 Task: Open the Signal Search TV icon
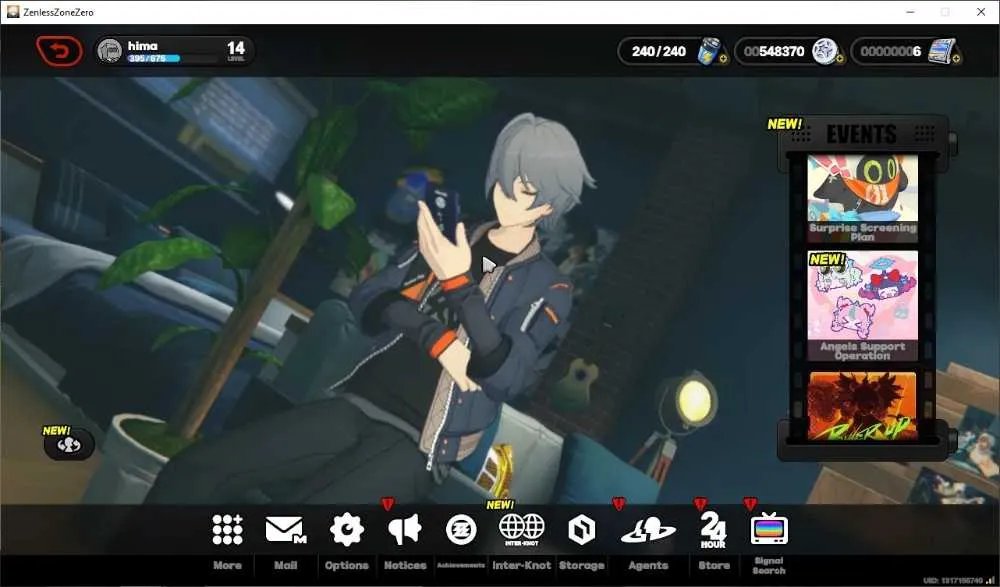tap(768, 529)
